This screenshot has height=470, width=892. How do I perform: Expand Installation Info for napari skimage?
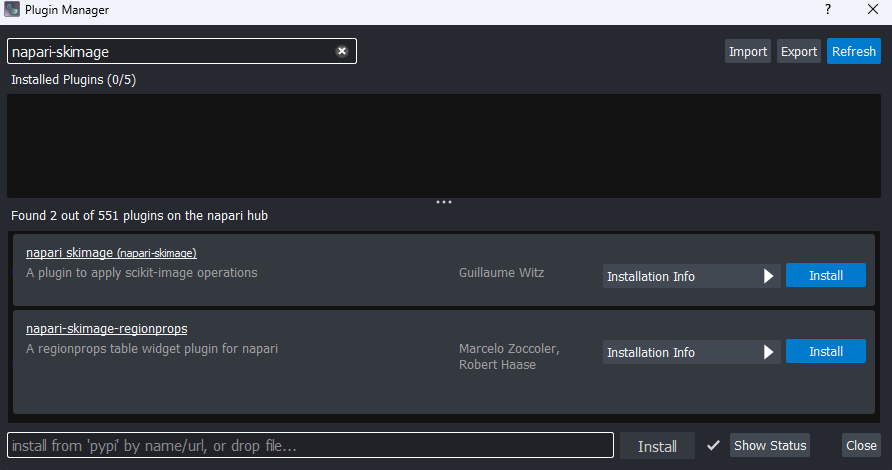pos(691,276)
